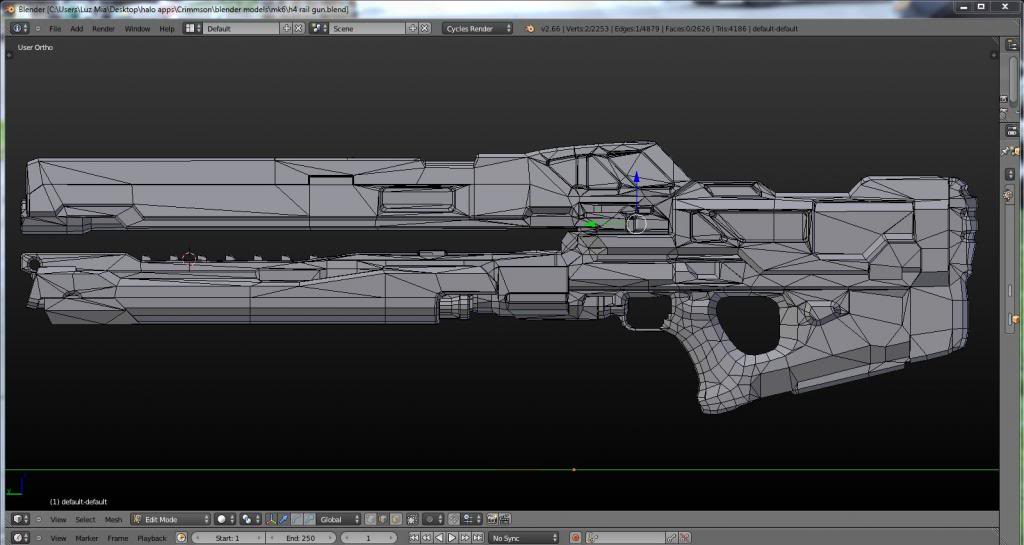Toggle use preview range clock icon
1024x545 pixels.
point(182,538)
